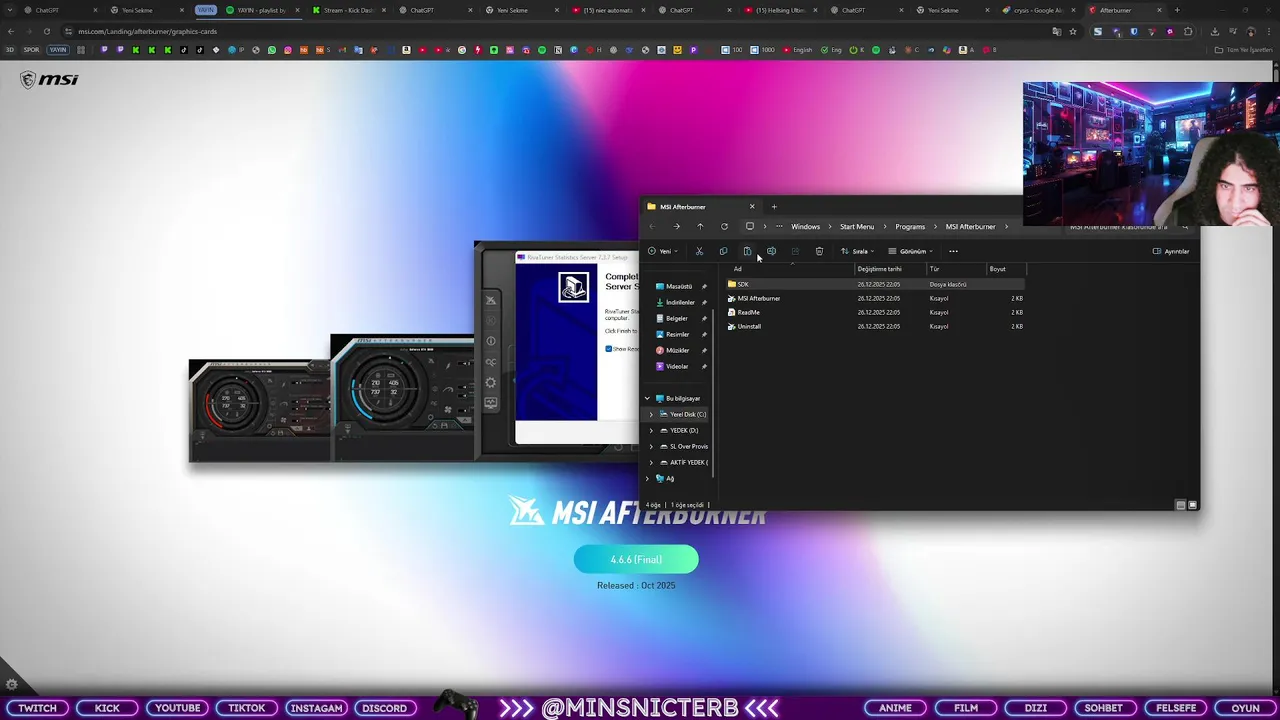Open Chrome downloads icon
This screenshot has width=1280, height=720.
click(1215, 31)
